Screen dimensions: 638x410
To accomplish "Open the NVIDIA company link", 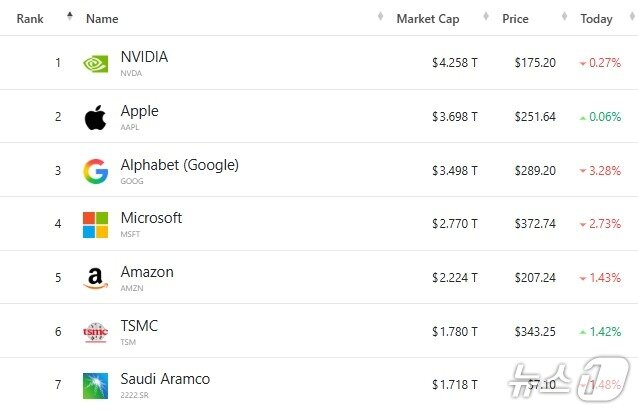I will [x=144, y=57].
